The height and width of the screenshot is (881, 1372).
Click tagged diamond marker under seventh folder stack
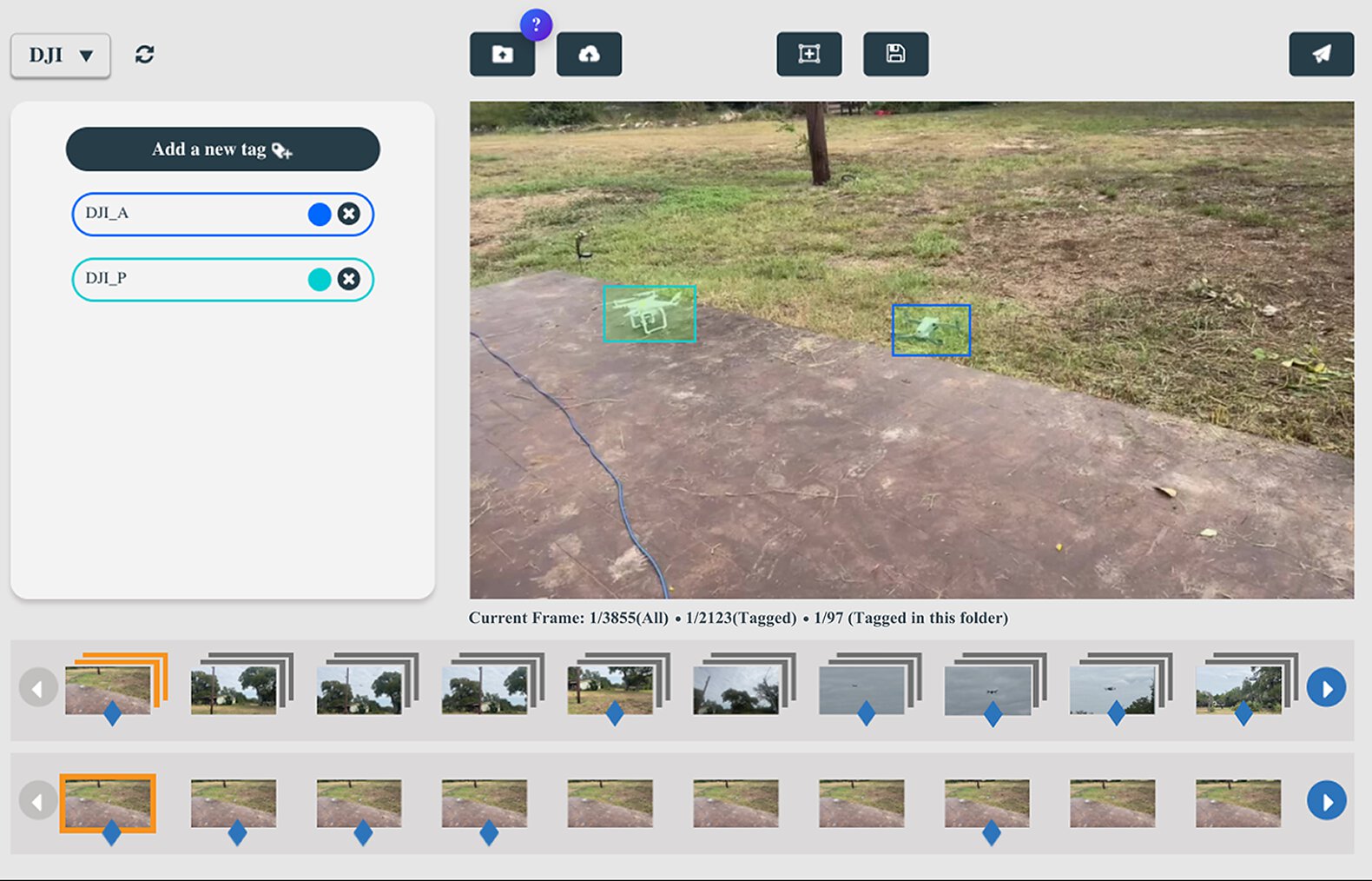click(866, 714)
